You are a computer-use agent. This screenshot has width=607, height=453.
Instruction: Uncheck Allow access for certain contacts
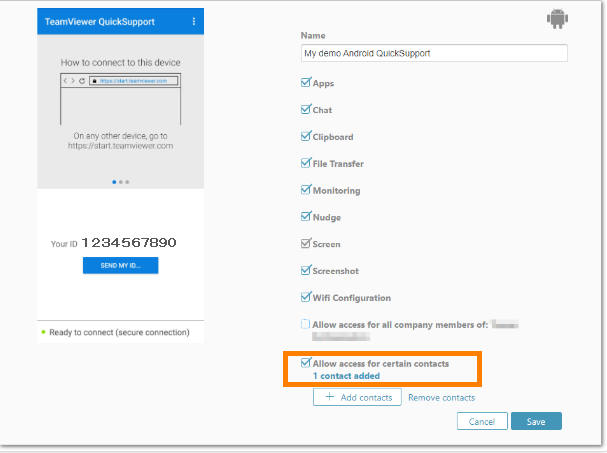click(306, 363)
